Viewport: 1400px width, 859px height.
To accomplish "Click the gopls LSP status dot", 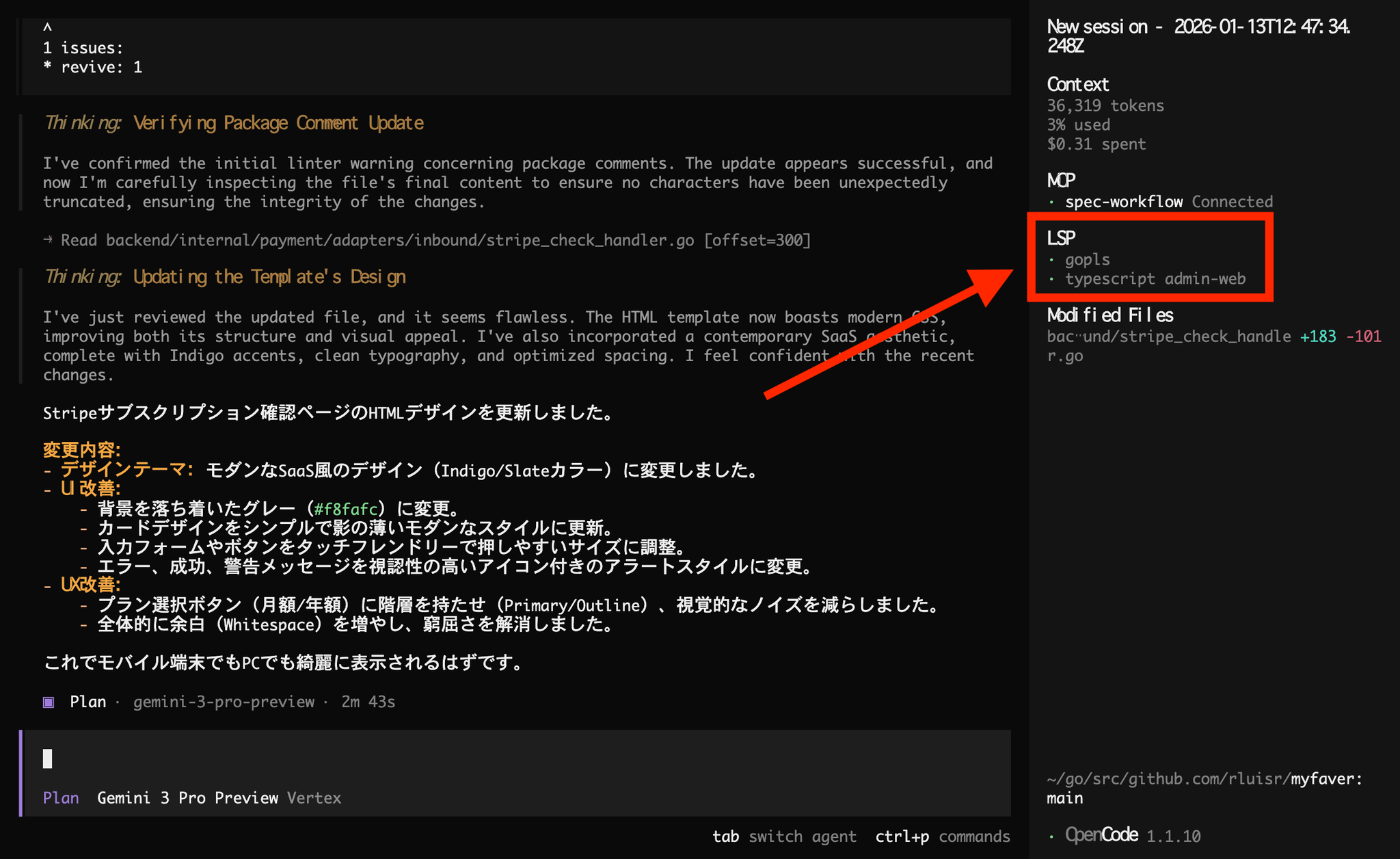I will click(x=1051, y=260).
